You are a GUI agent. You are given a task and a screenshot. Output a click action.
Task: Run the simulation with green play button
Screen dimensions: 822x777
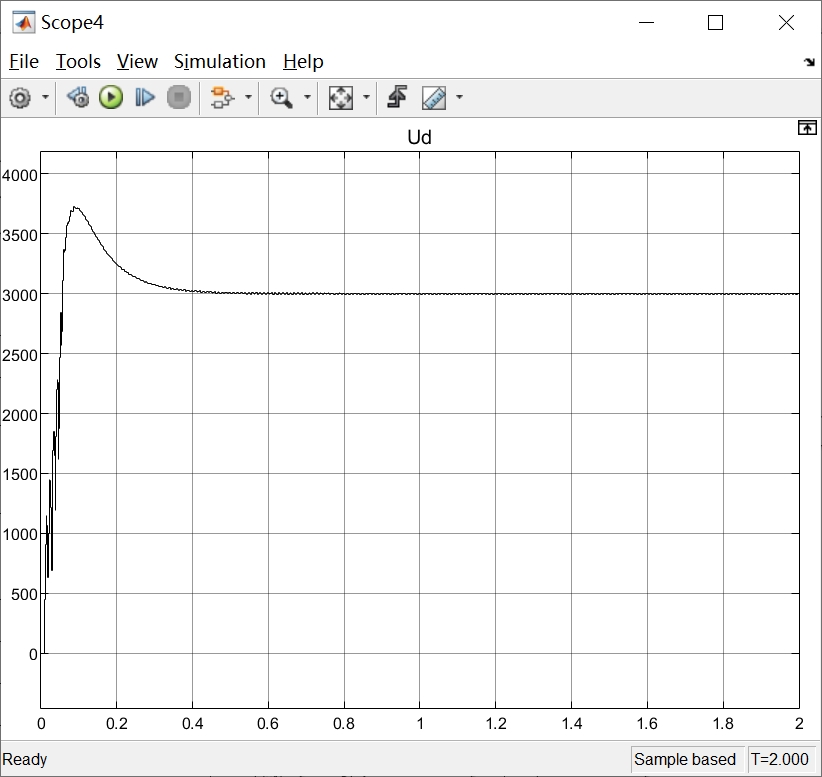pyautogui.click(x=111, y=98)
